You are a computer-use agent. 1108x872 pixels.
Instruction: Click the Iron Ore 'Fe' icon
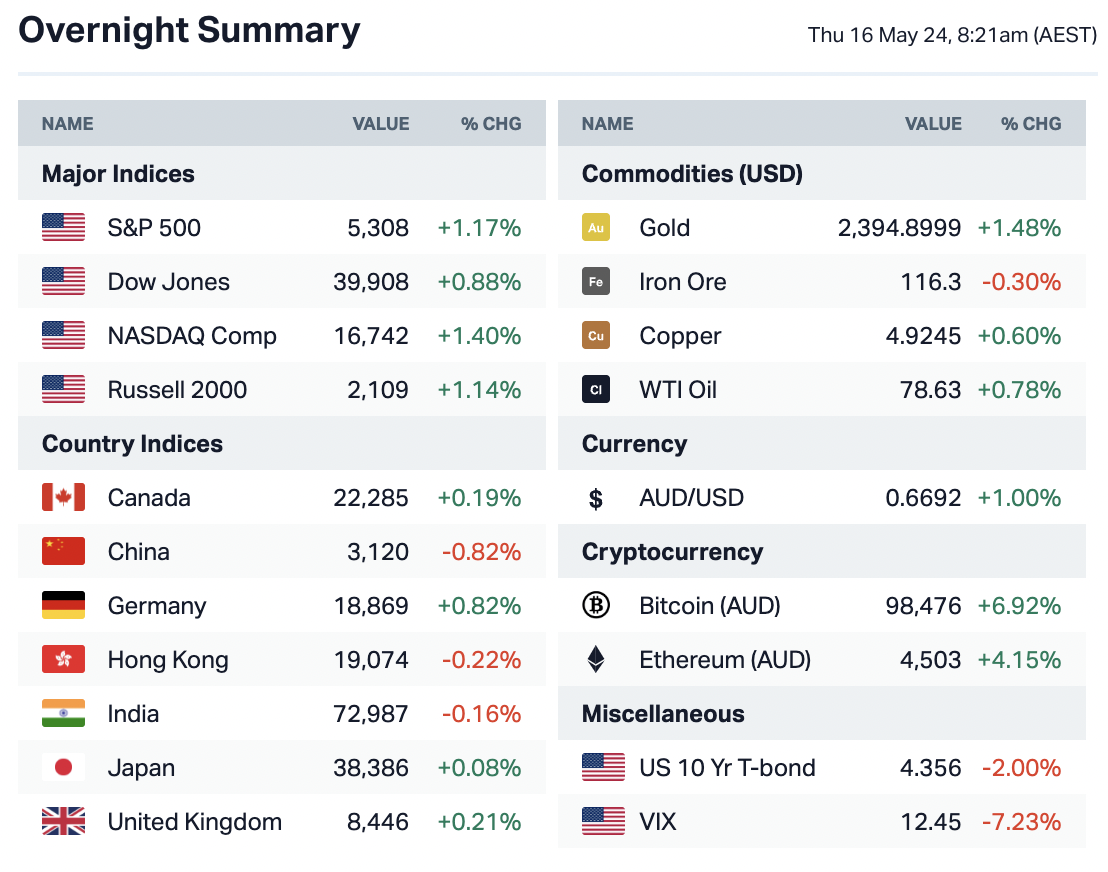596,282
